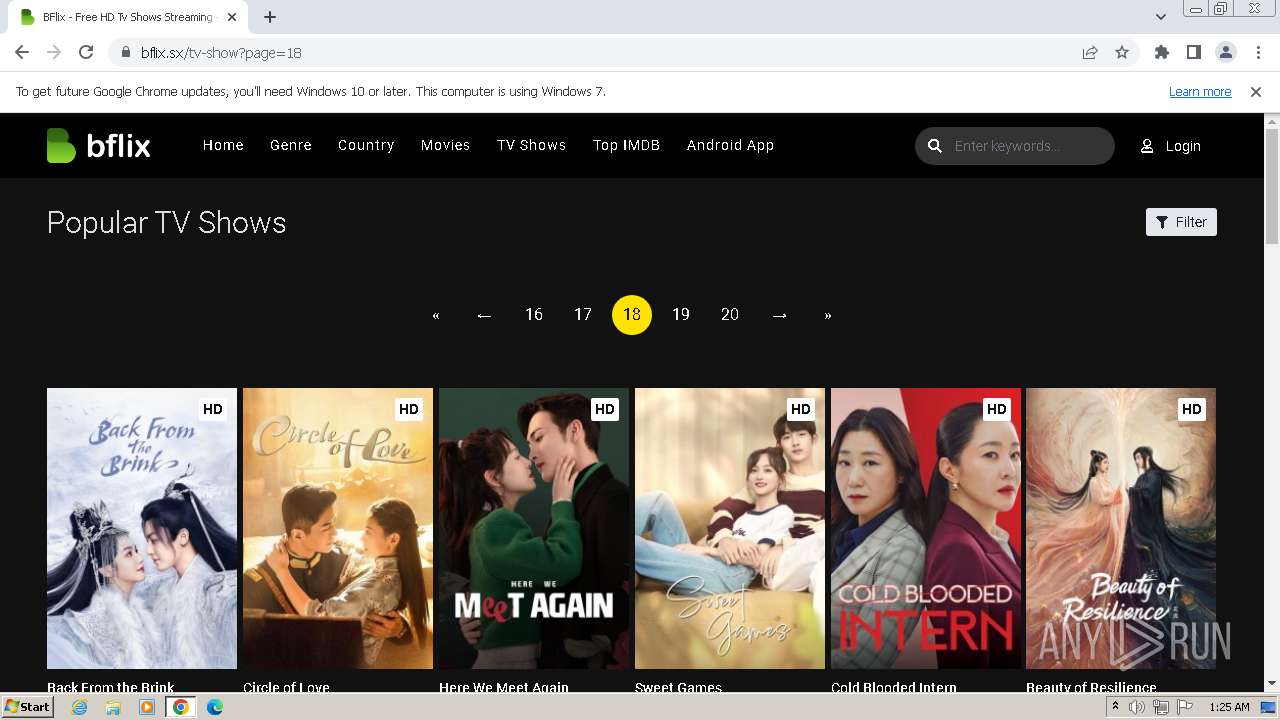Open the network tray icon
Screen dimensions: 1280x720
[1161, 707]
